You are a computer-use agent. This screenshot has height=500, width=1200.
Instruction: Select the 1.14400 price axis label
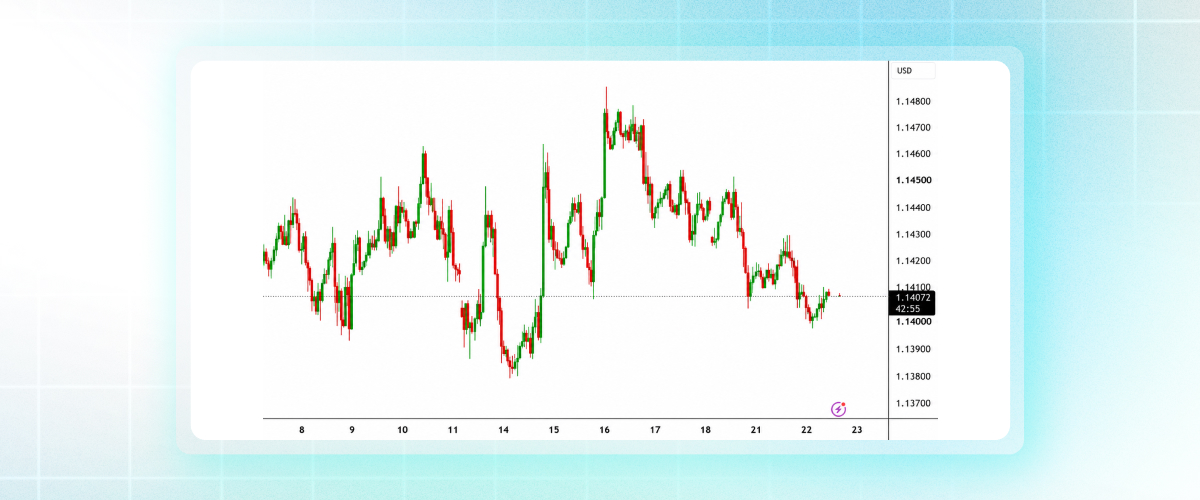pos(914,208)
